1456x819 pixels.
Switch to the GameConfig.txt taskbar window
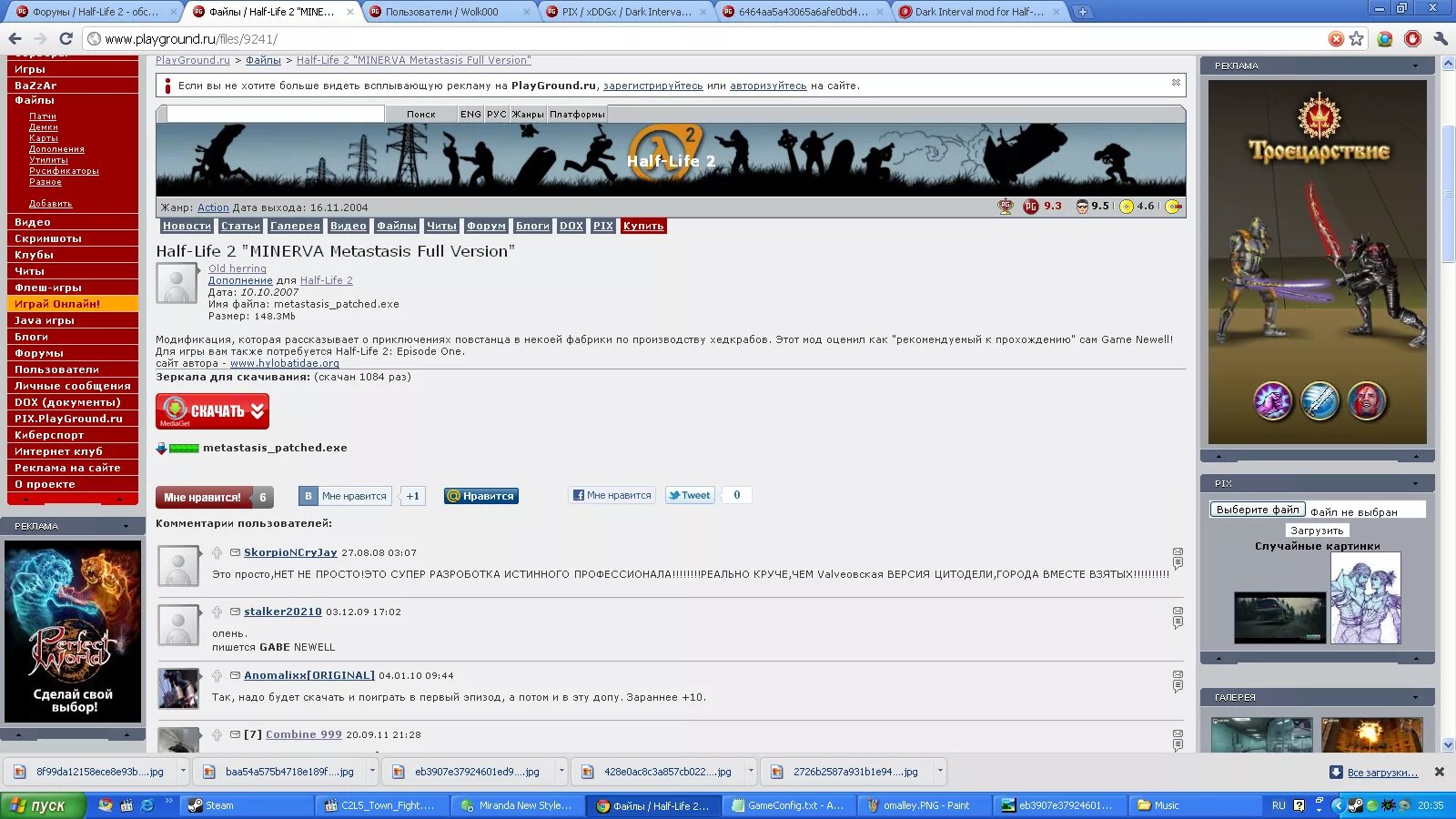point(788,805)
